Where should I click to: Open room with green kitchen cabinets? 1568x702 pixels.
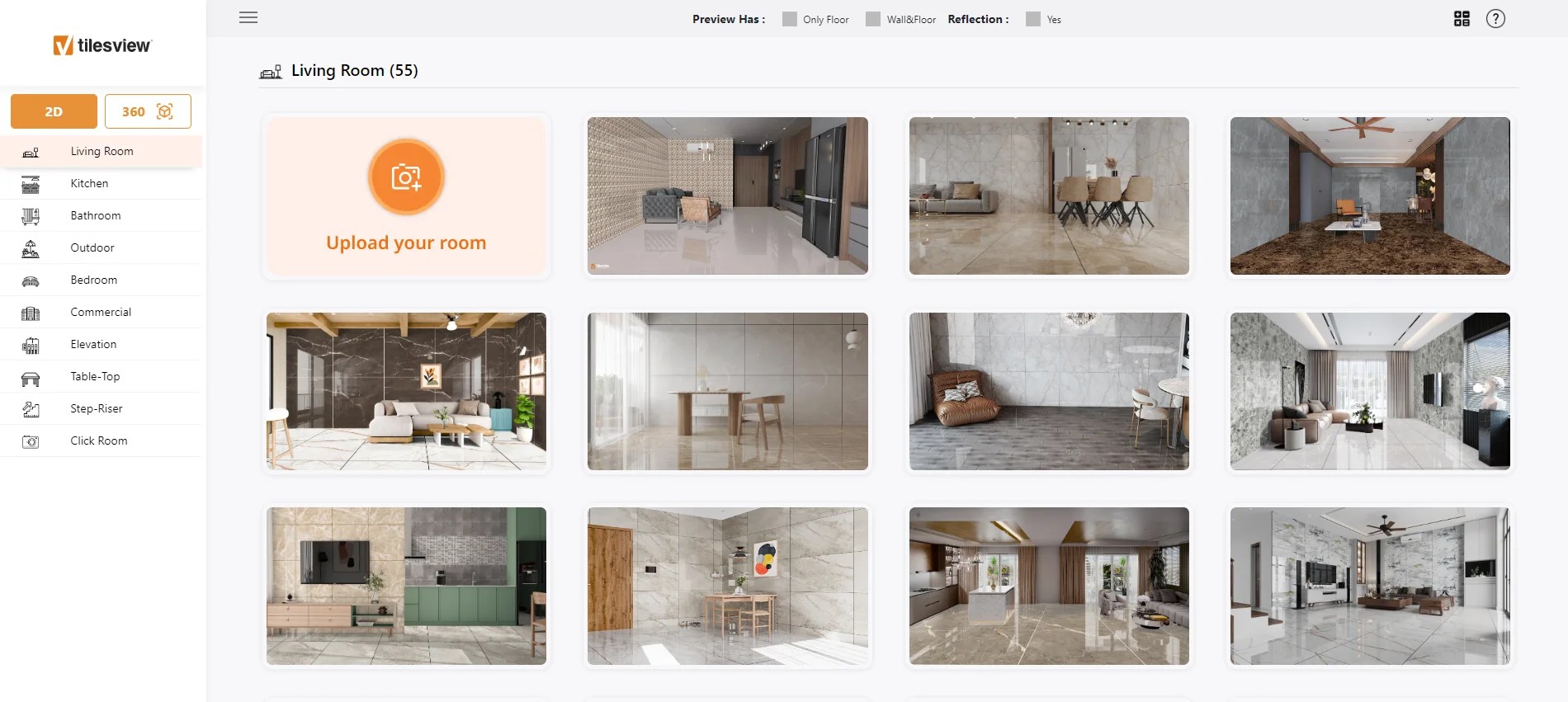click(406, 586)
